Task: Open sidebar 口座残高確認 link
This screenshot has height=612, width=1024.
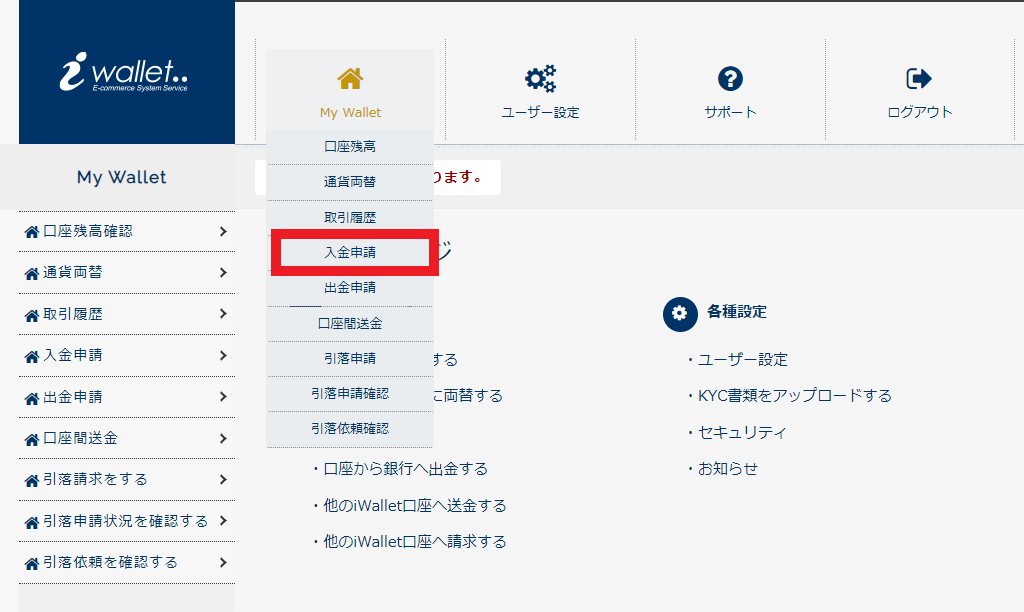Action: pyautogui.click(x=88, y=231)
